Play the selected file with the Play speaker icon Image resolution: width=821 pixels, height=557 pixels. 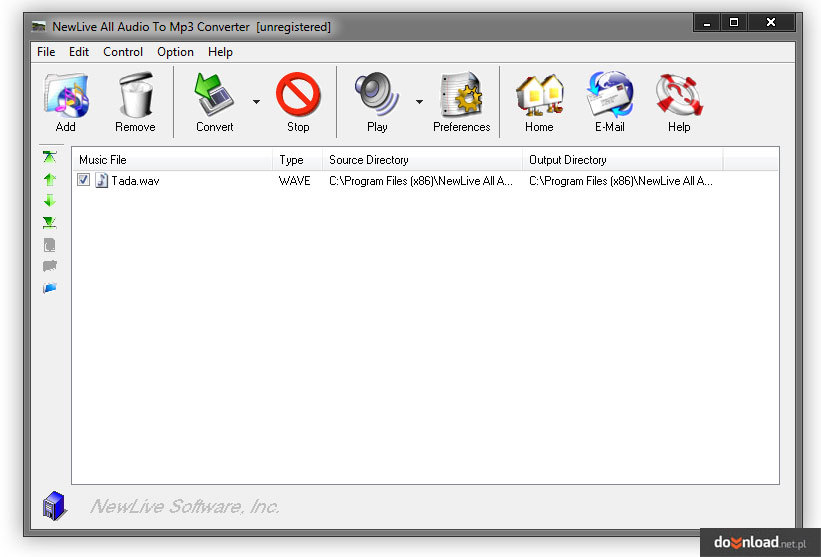pyautogui.click(x=376, y=95)
